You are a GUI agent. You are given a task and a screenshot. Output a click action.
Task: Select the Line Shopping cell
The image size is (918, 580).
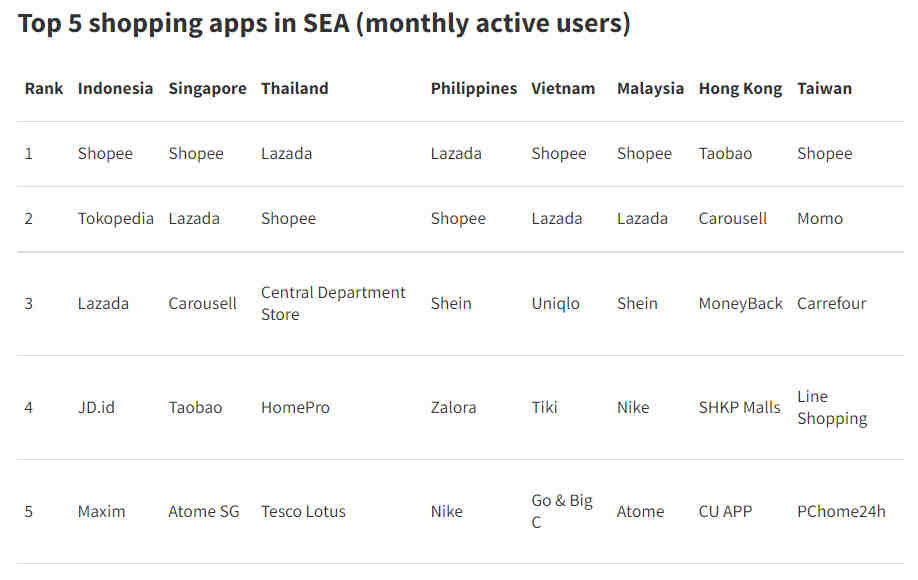coord(832,407)
